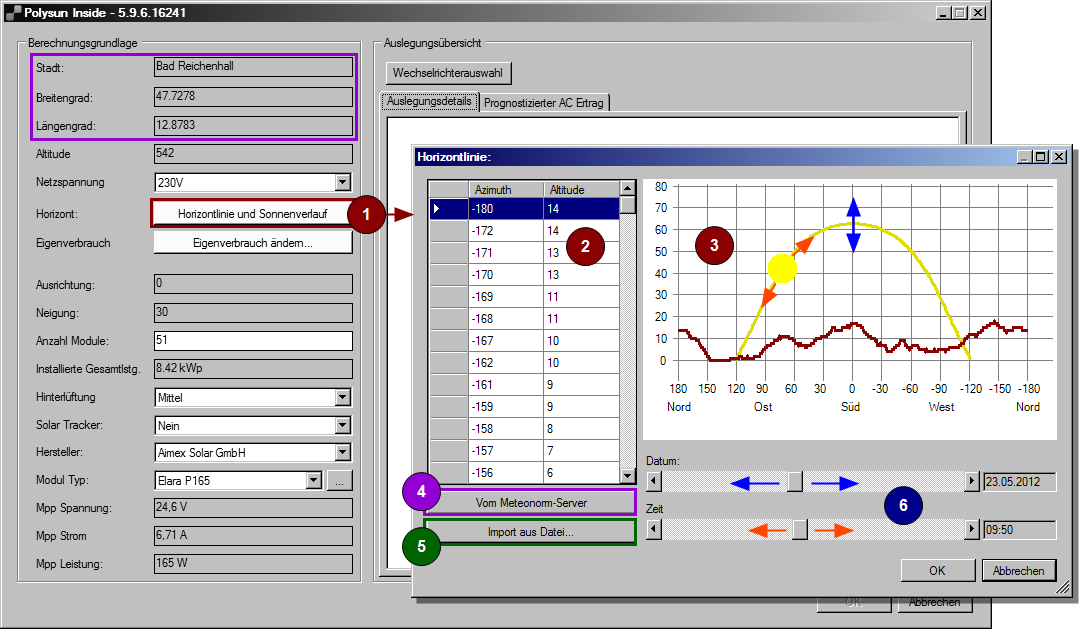Cancel the Horizontlinie dialog via Abbrechen
The height and width of the screenshot is (639, 1088).
click(1018, 570)
